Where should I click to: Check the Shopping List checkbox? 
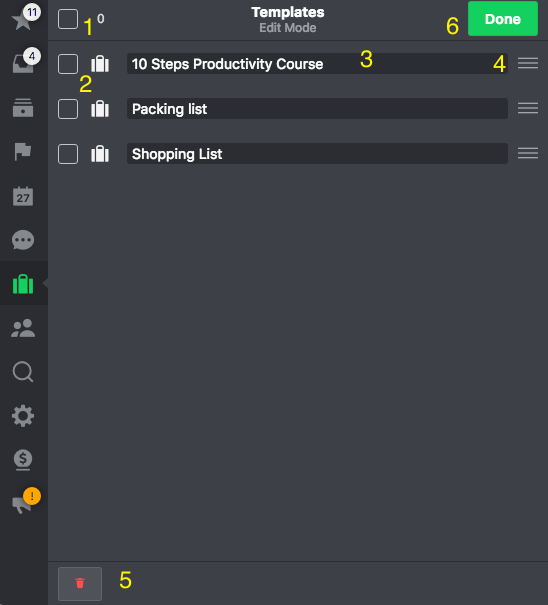coord(68,154)
